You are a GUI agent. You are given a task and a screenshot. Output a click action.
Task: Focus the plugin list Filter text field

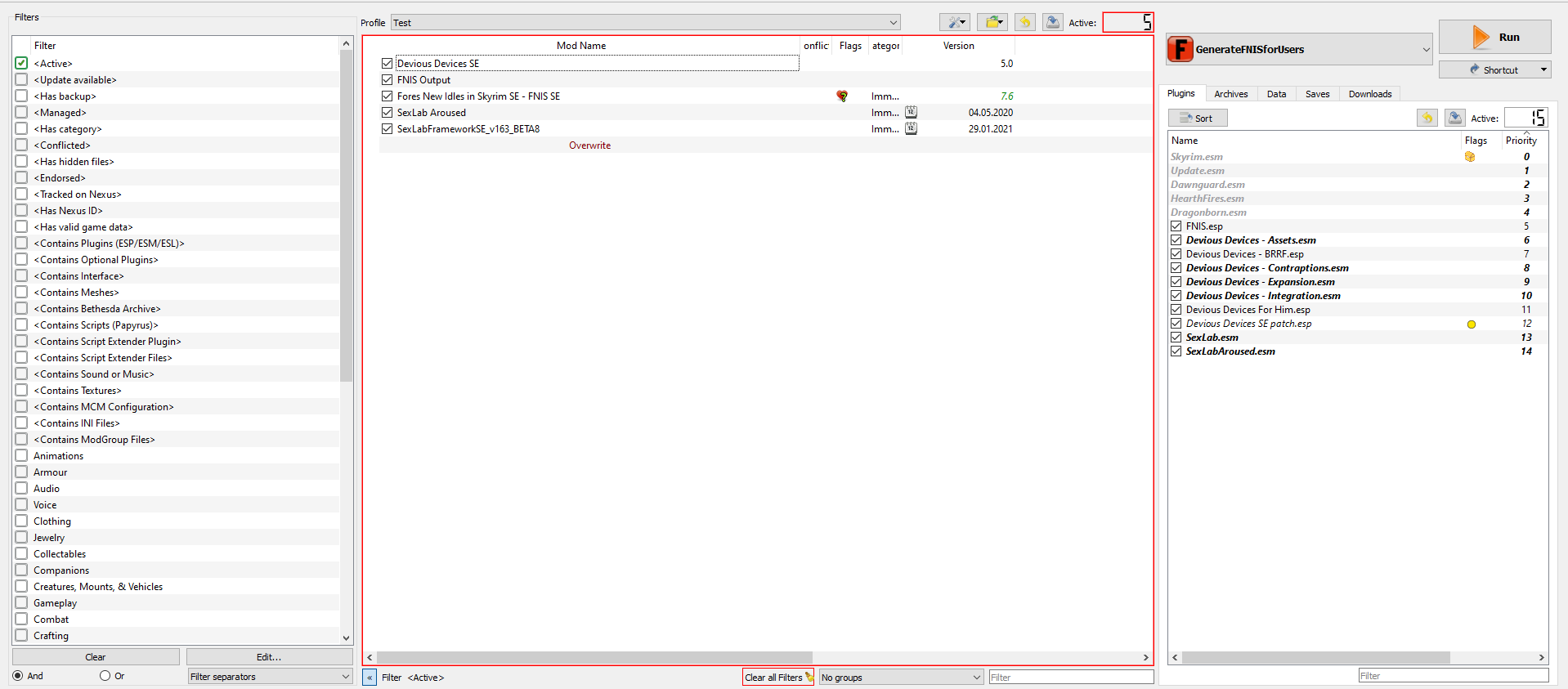[x=1453, y=676]
